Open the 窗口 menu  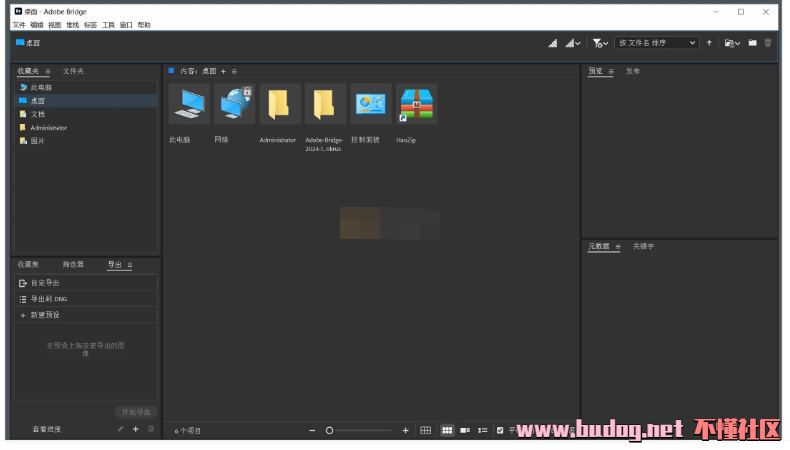(126, 25)
